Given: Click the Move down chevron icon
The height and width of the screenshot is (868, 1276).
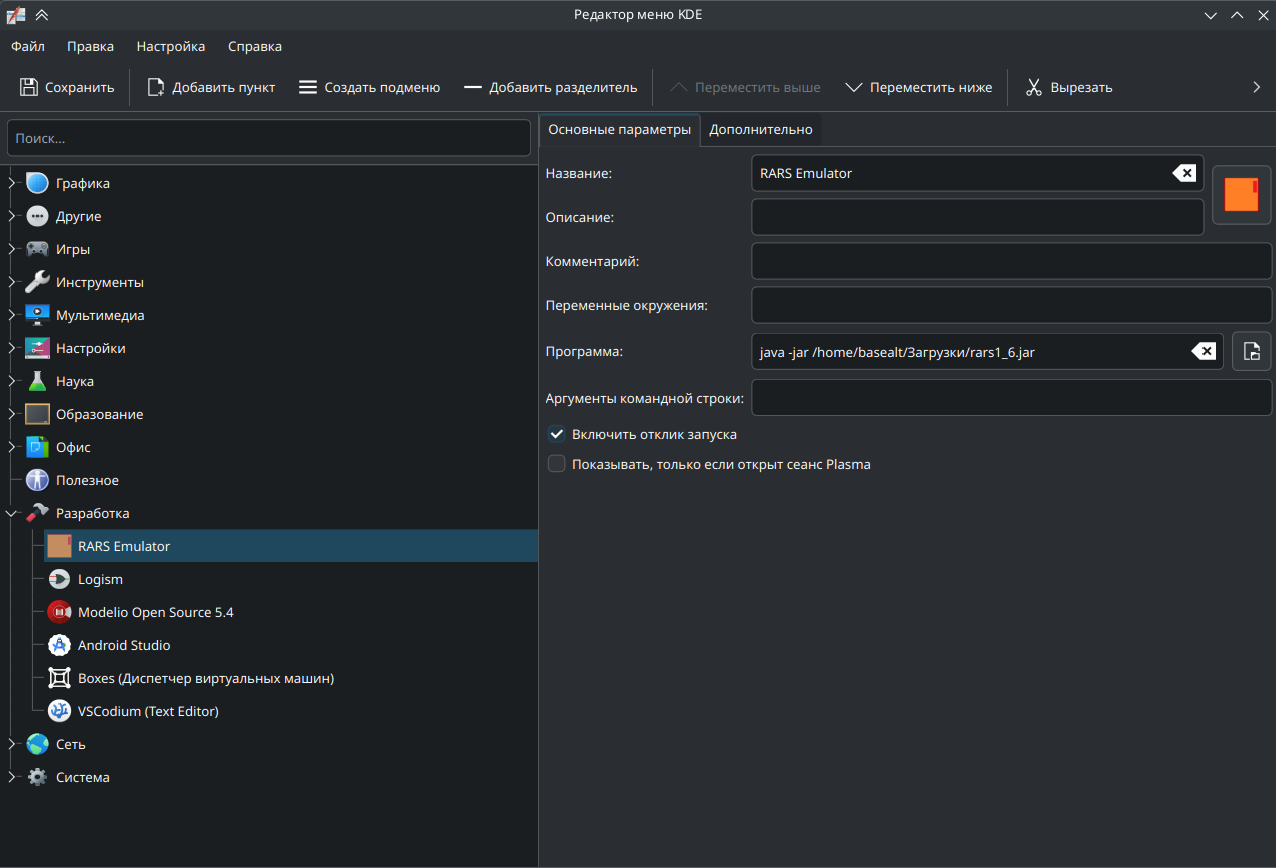Looking at the screenshot, I should tap(854, 87).
